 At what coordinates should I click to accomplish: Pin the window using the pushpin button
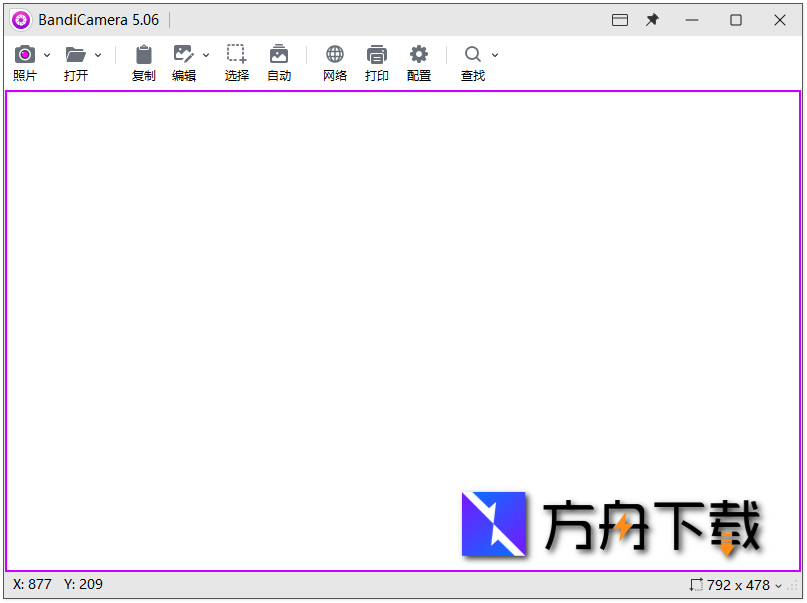(652, 19)
